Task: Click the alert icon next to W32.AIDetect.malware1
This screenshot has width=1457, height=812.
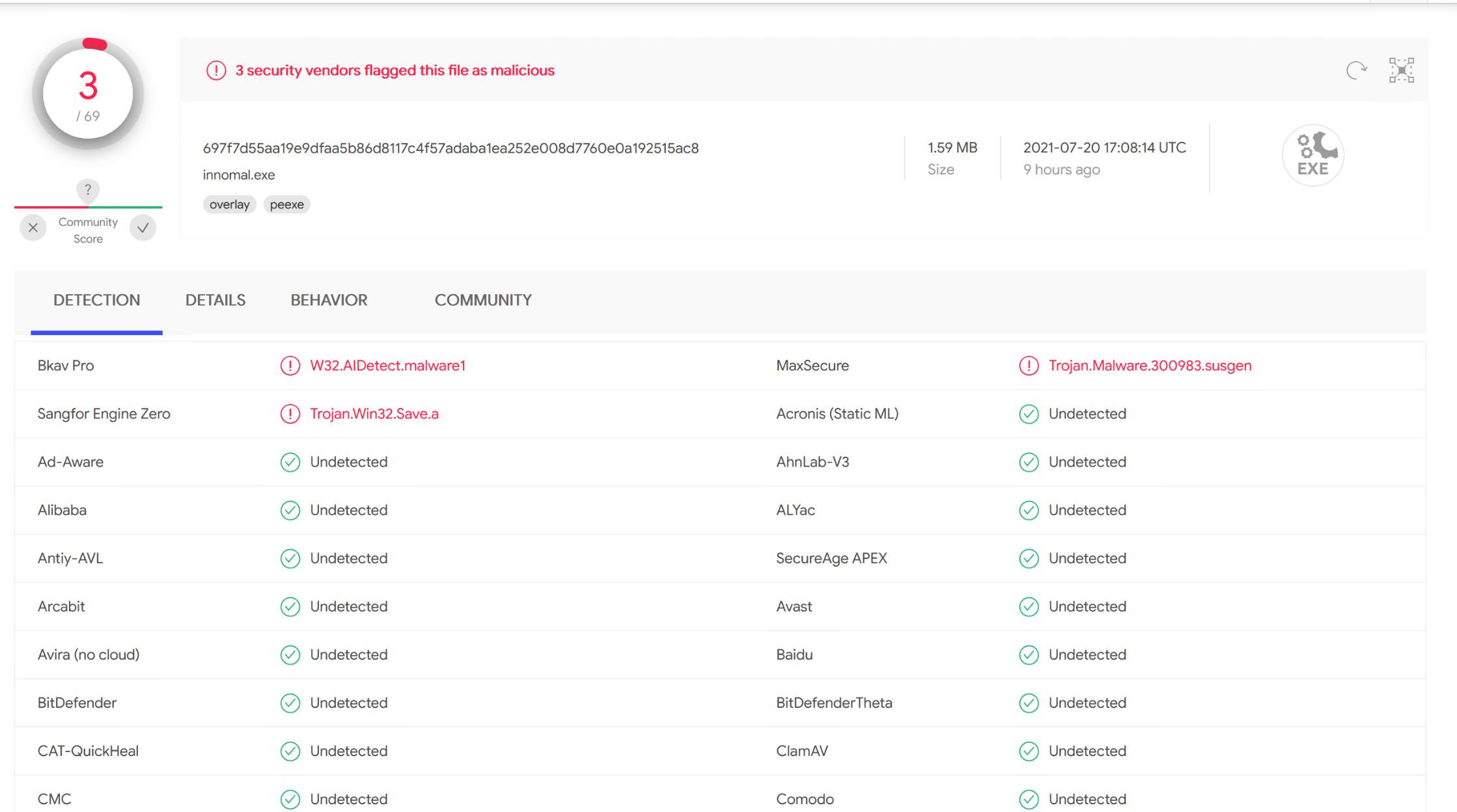Action: pyautogui.click(x=290, y=366)
